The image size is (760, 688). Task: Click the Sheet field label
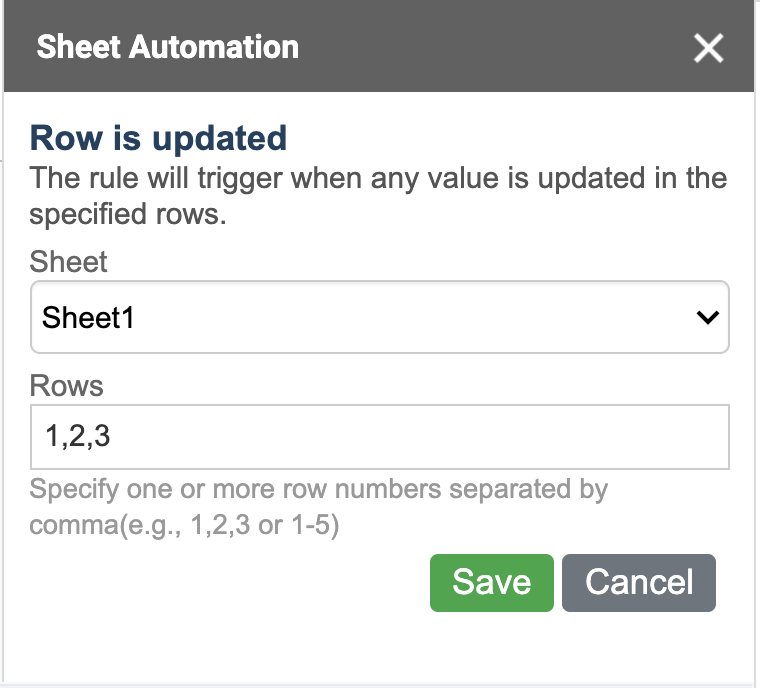coord(68,262)
